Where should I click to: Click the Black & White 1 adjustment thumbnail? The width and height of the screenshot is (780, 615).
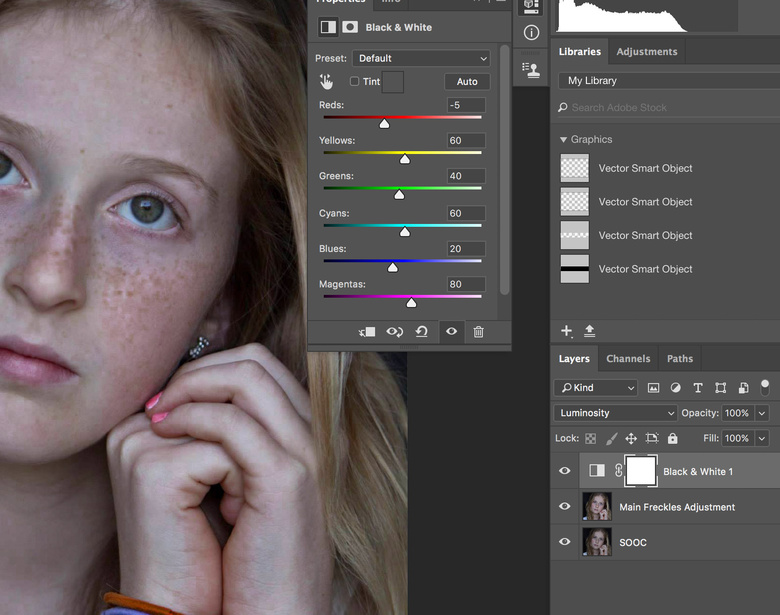(597, 470)
